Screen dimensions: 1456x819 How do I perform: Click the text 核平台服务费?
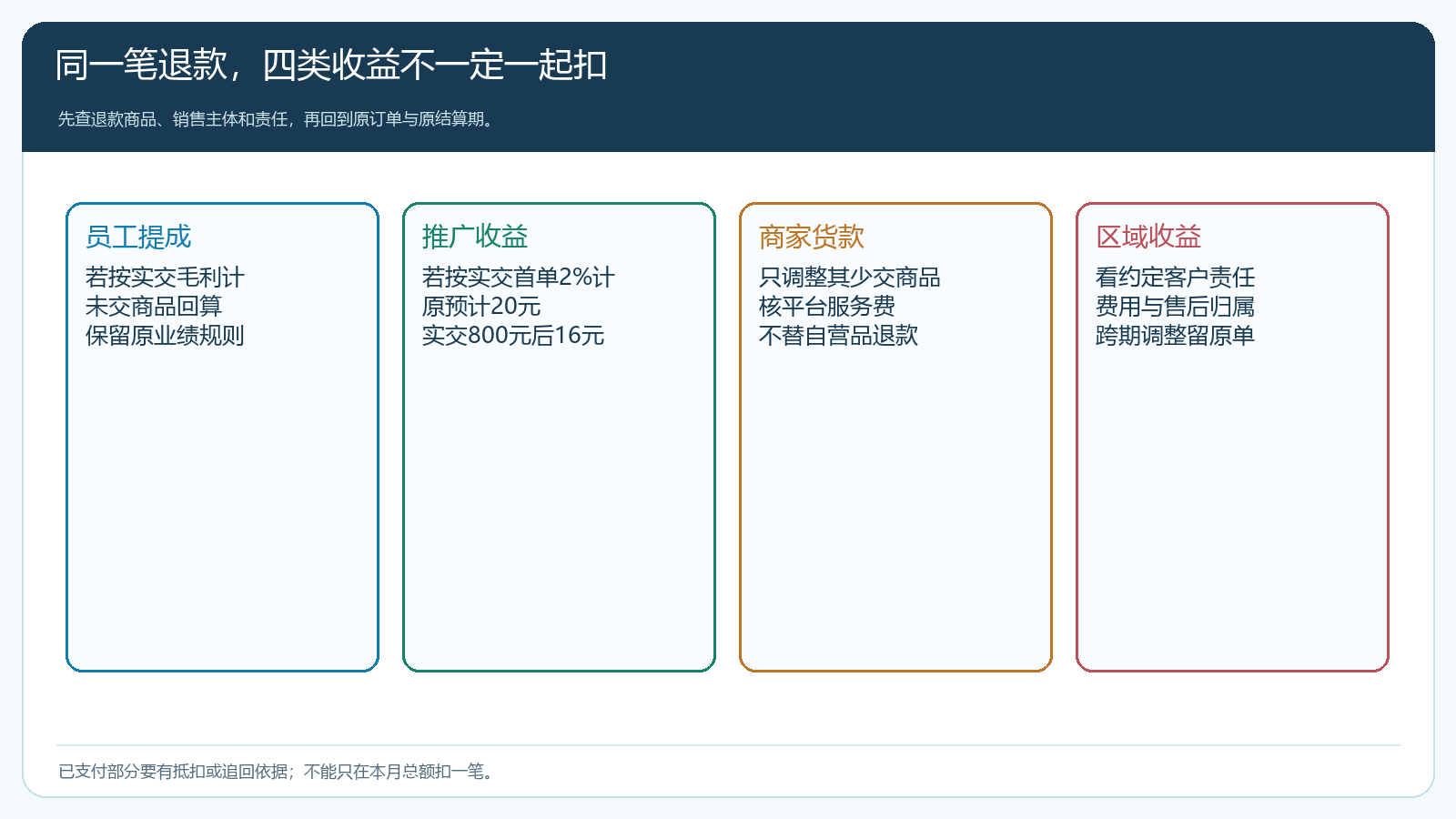[x=827, y=306]
